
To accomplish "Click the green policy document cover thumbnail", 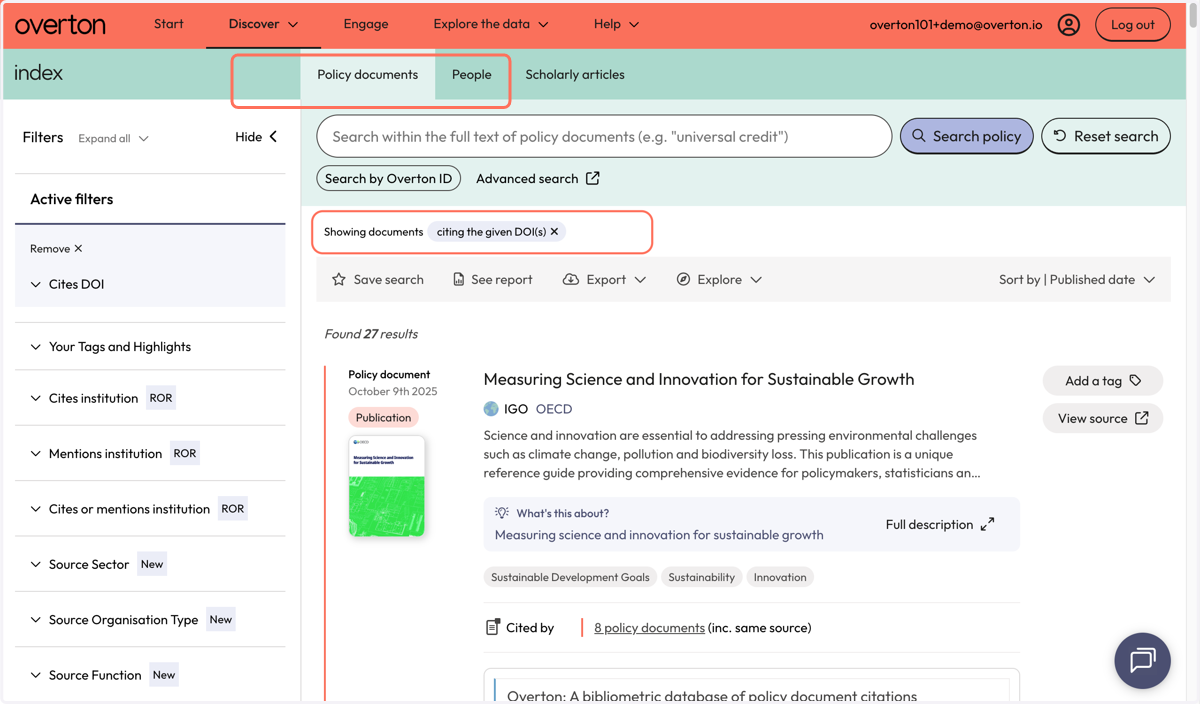I will (x=387, y=485).
